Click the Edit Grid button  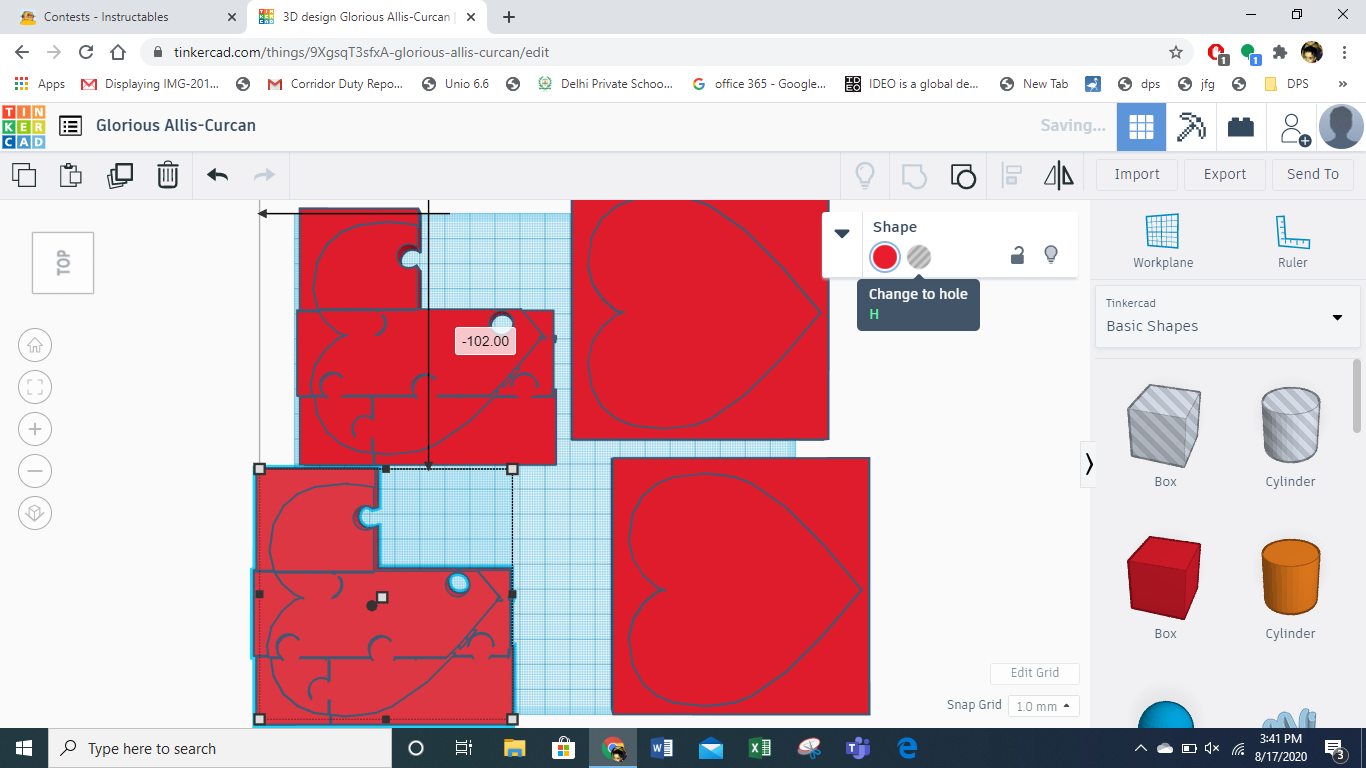point(1035,673)
